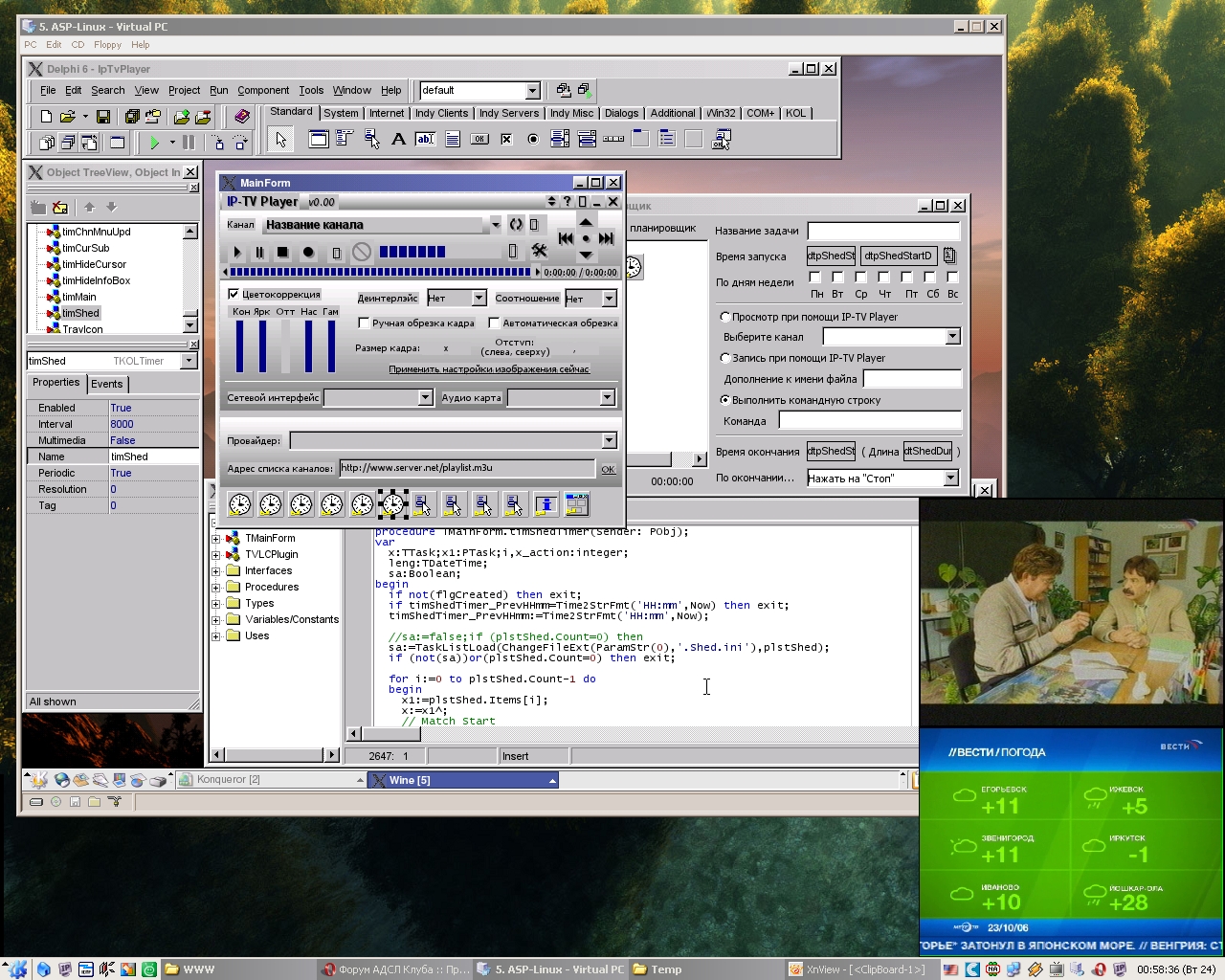Switch to the Indy Clients palette tab
This screenshot has height=980, width=1225.
coord(441,113)
